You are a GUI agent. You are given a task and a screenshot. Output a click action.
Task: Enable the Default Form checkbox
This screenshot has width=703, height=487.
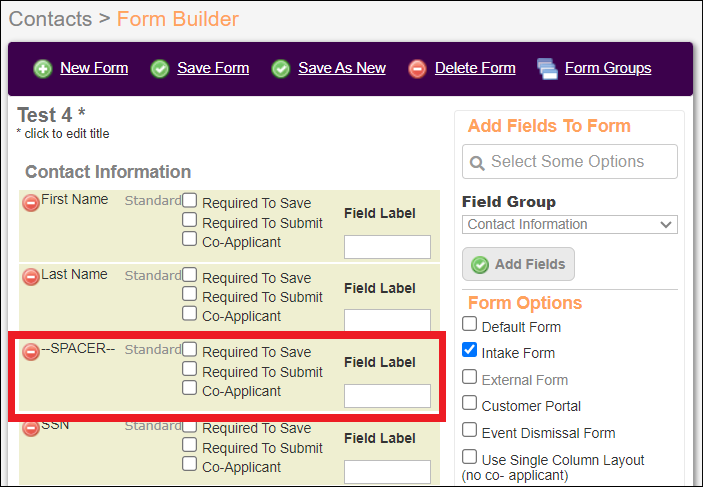[x=469, y=324]
